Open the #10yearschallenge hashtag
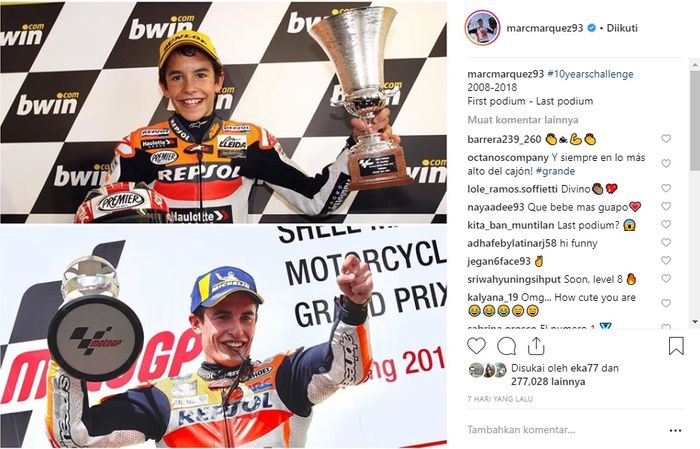Image resolution: width=700 pixels, height=449 pixels. click(x=590, y=74)
